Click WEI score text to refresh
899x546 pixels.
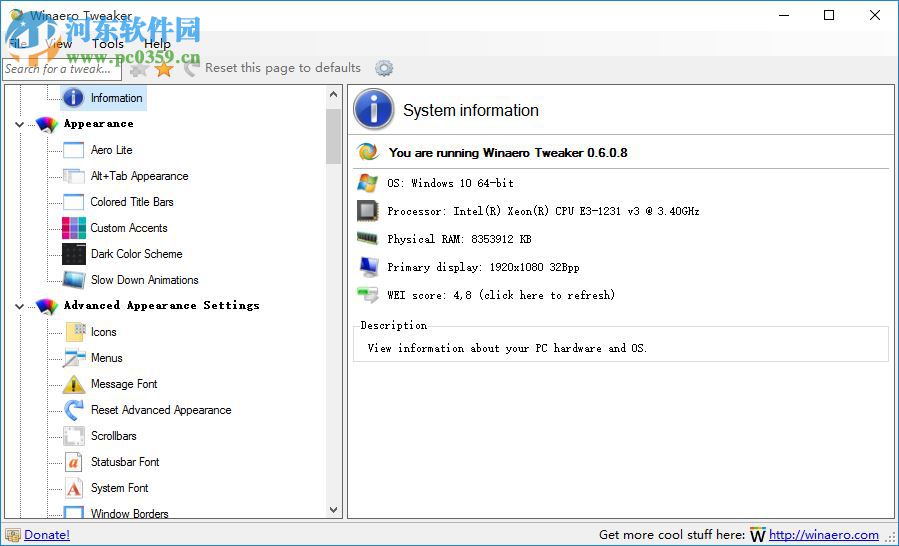pos(501,295)
